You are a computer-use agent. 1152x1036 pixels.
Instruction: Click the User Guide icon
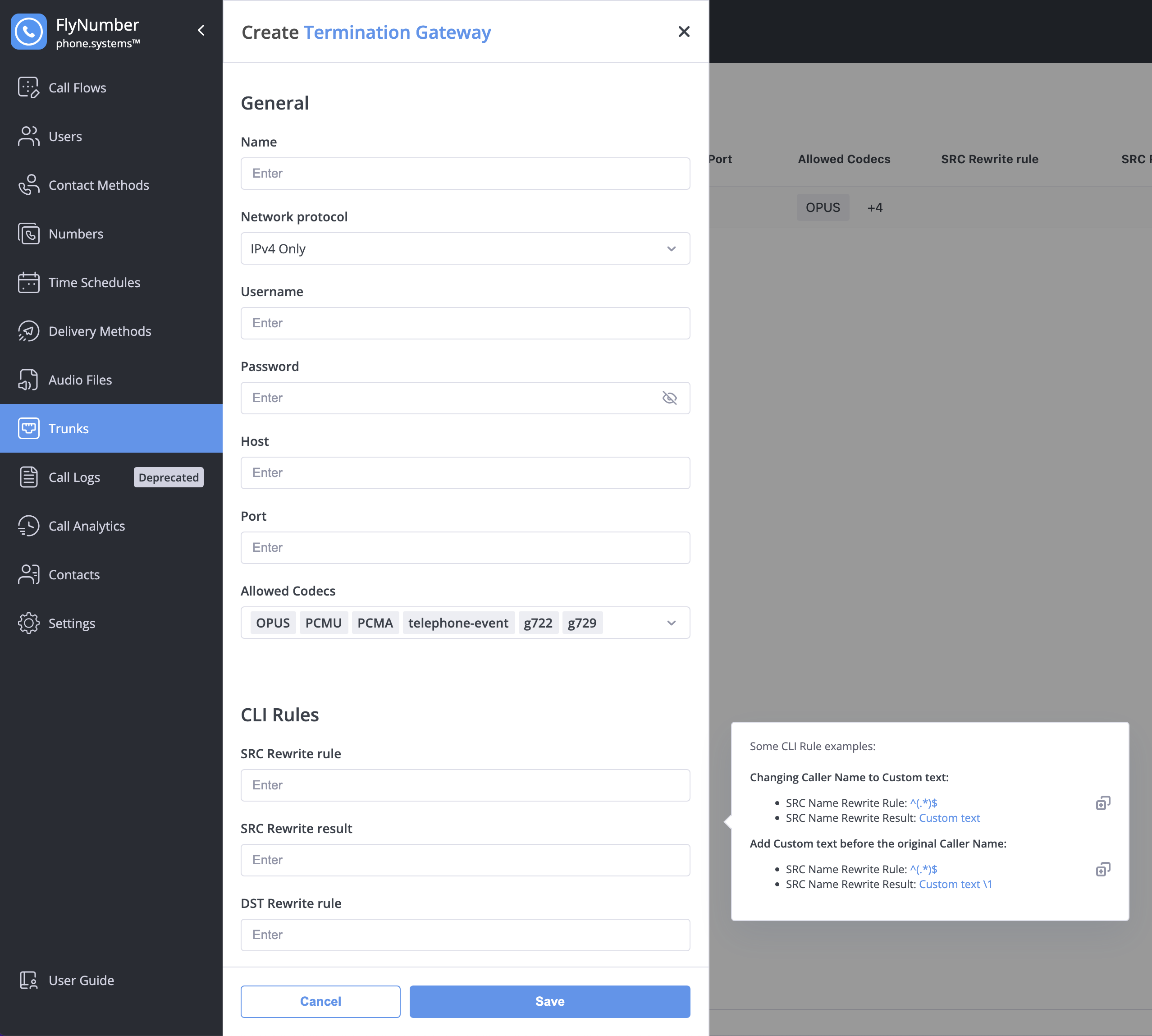[x=28, y=980]
